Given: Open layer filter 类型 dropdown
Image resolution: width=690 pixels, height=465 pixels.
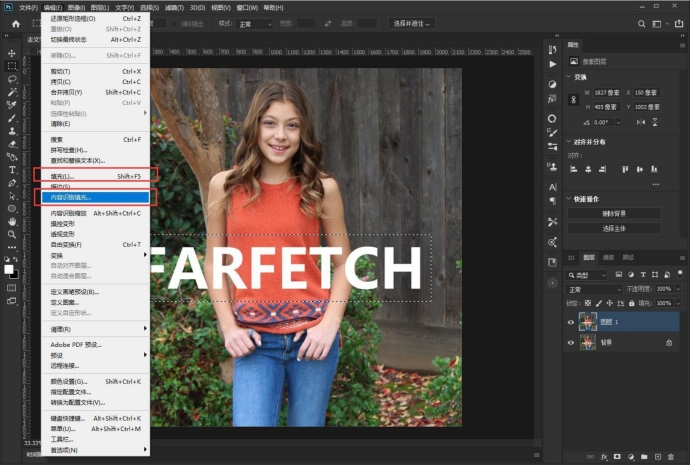Looking at the screenshot, I should tap(586, 275).
